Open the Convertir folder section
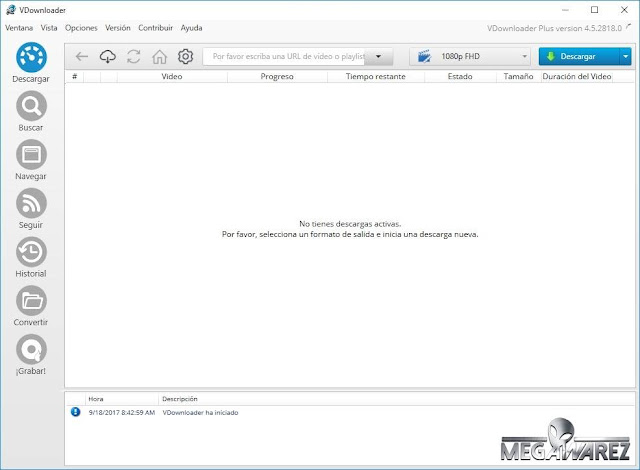The width and height of the screenshot is (640, 470). pyautogui.click(x=31, y=306)
